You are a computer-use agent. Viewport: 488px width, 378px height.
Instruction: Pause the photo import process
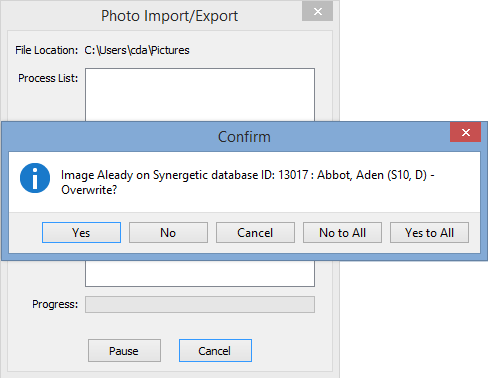click(124, 350)
